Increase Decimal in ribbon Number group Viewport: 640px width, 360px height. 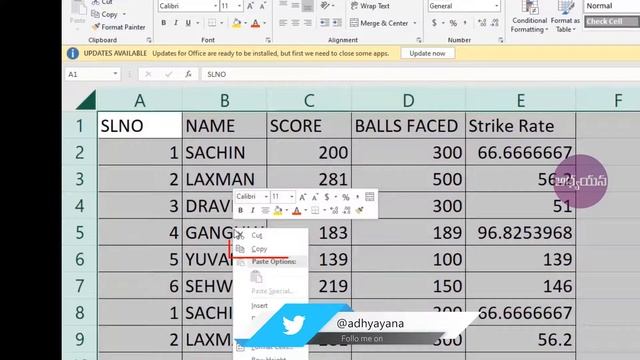[x=482, y=23]
